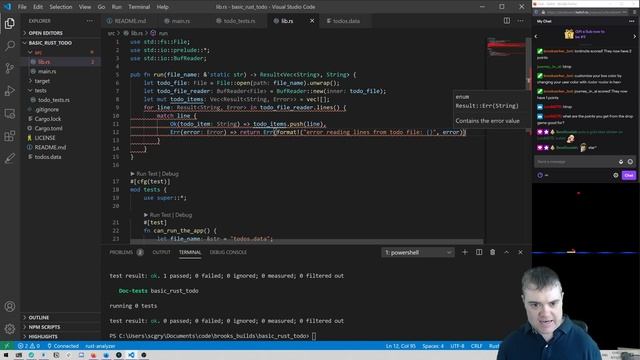Click the CRLF line ending status
The width and height of the screenshot is (640, 360).
pyautogui.click(x=476, y=346)
